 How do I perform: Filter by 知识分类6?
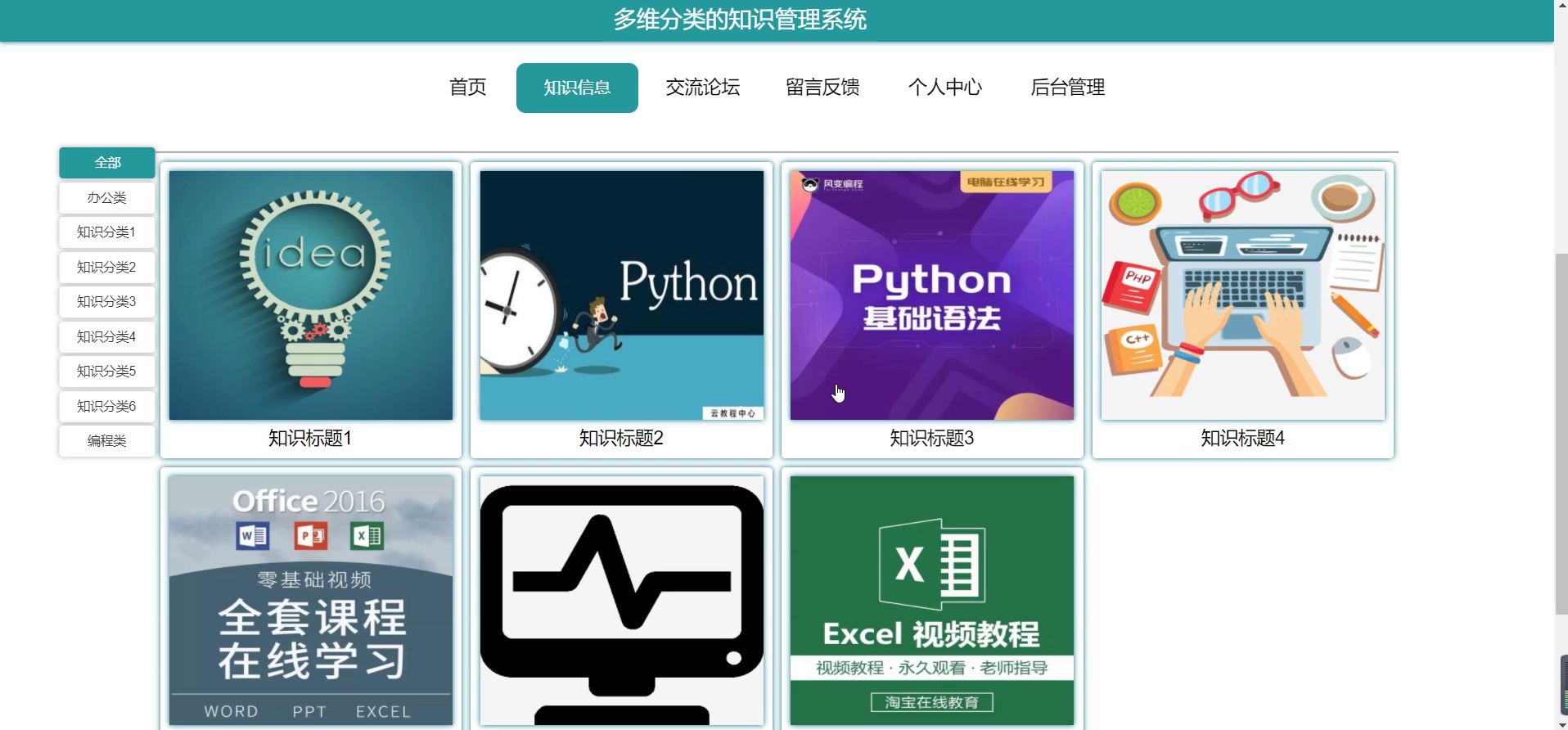pyautogui.click(x=107, y=406)
